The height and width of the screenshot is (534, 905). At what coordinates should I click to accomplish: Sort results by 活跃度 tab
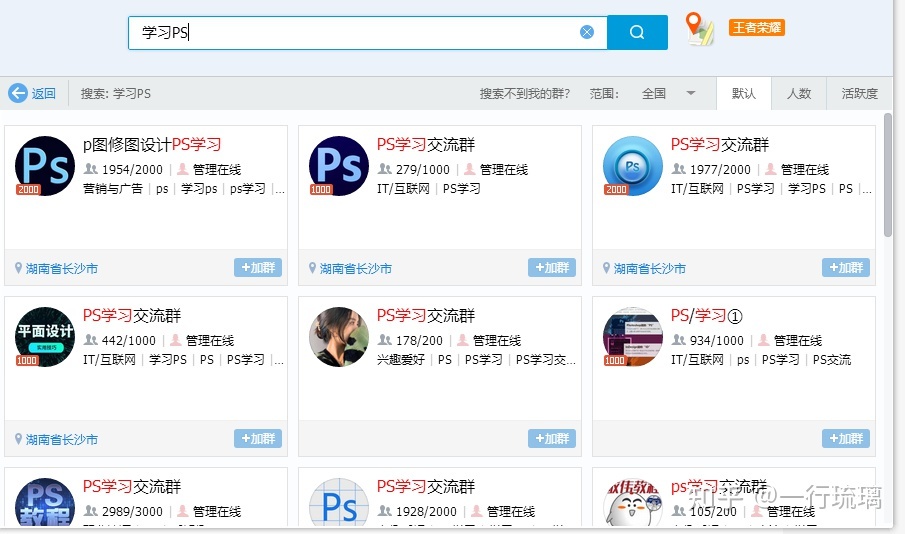click(859, 94)
